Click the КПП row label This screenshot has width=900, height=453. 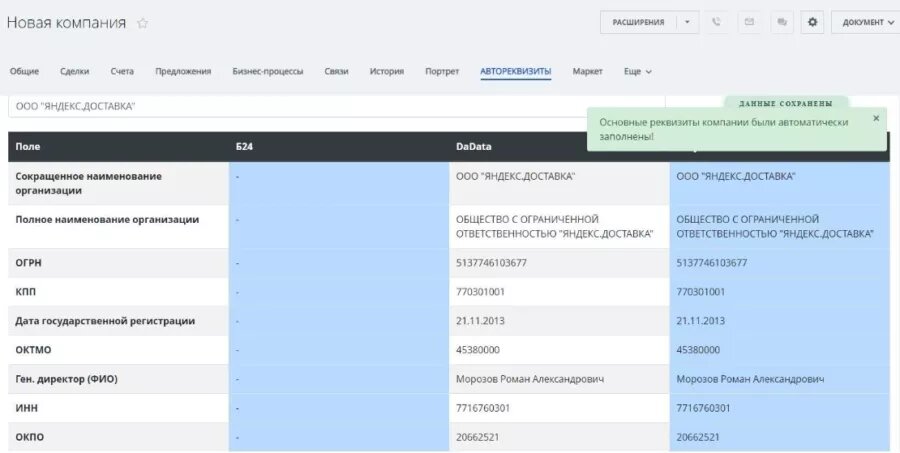[25, 292]
